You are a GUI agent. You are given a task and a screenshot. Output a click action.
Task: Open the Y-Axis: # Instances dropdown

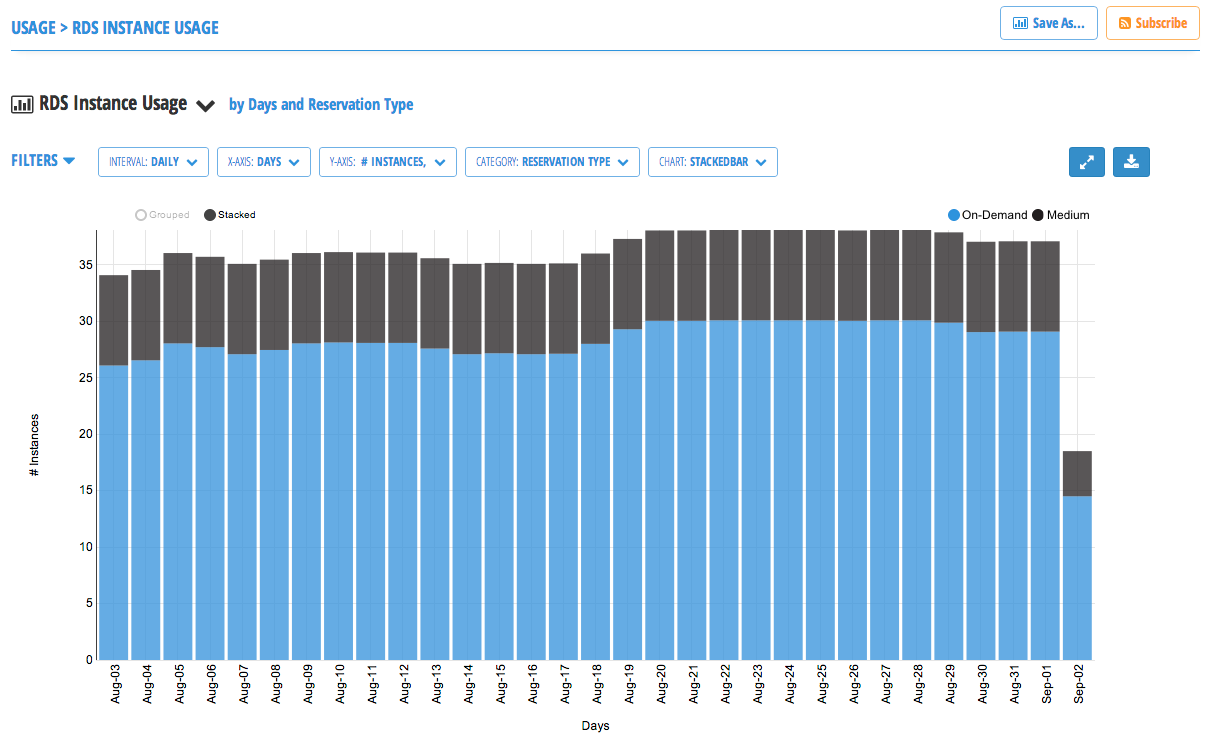click(x=388, y=162)
